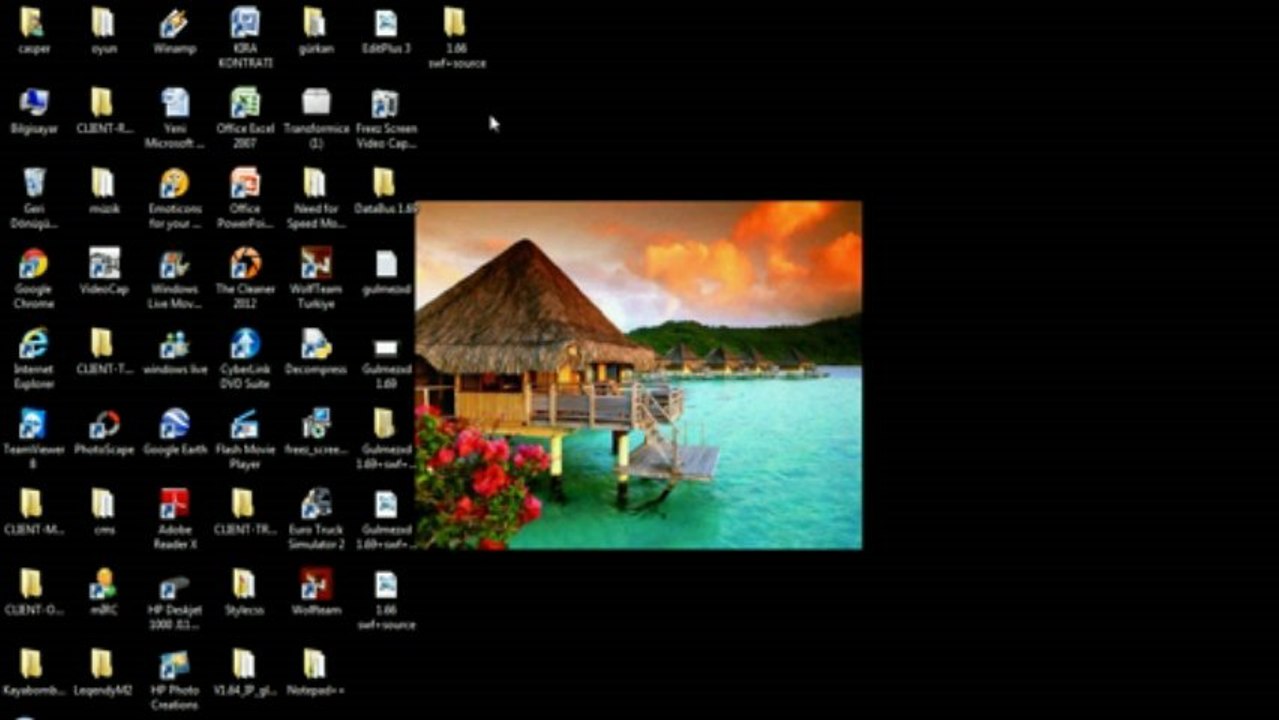Open the KİRA KONTRATI document
The width and height of the screenshot is (1279, 720).
[x=245, y=22]
